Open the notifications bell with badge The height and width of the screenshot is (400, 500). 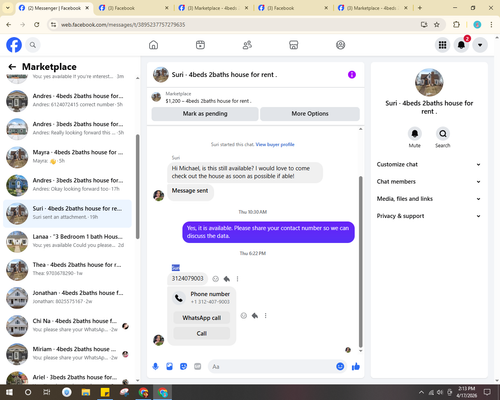coord(461,45)
